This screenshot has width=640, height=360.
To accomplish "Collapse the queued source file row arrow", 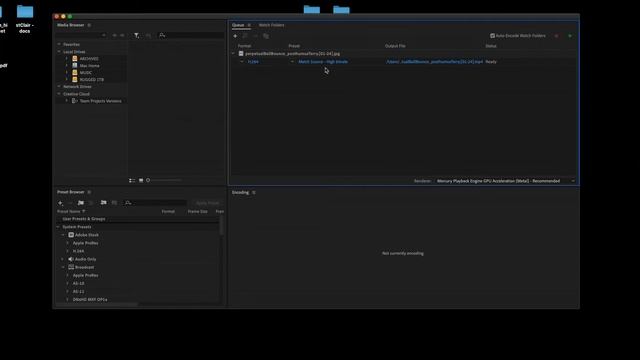I will [233, 53].
